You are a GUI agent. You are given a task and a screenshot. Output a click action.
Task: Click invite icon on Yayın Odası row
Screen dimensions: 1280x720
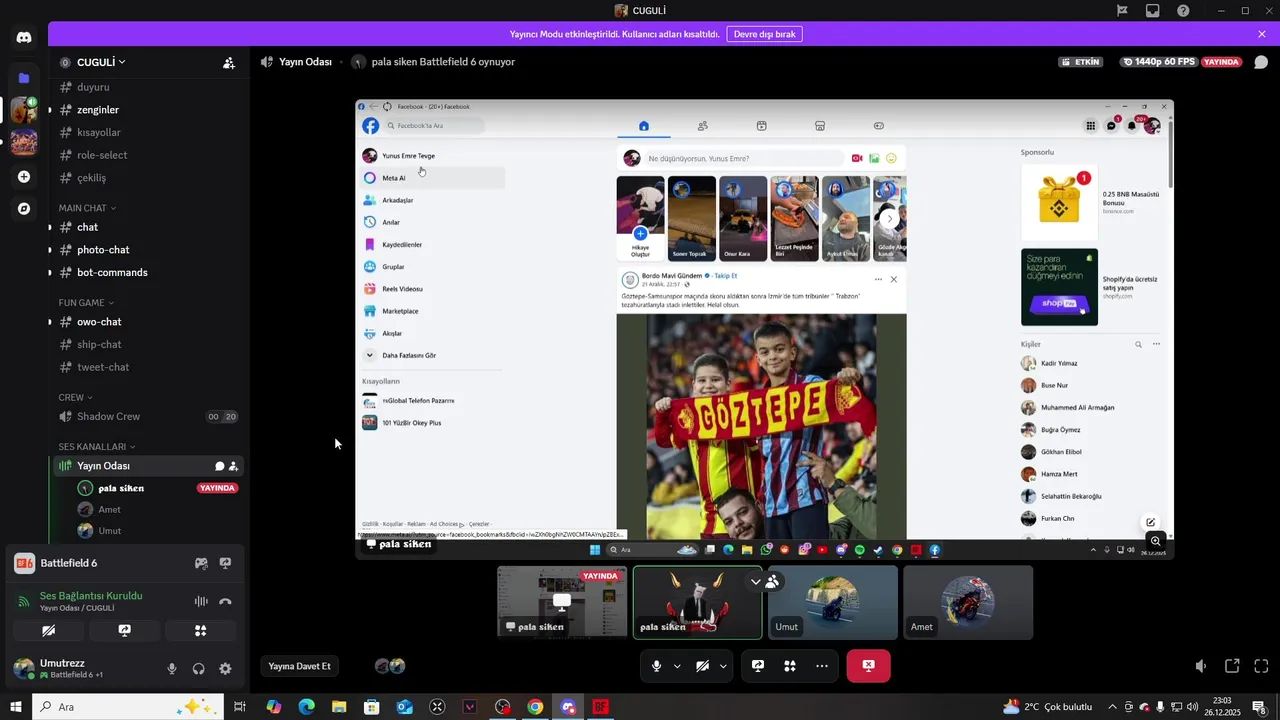(x=233, y=466)
